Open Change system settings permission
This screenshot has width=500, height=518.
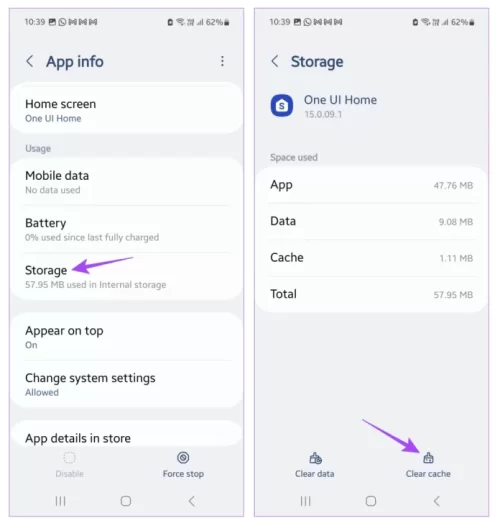[x=127, y=384]
